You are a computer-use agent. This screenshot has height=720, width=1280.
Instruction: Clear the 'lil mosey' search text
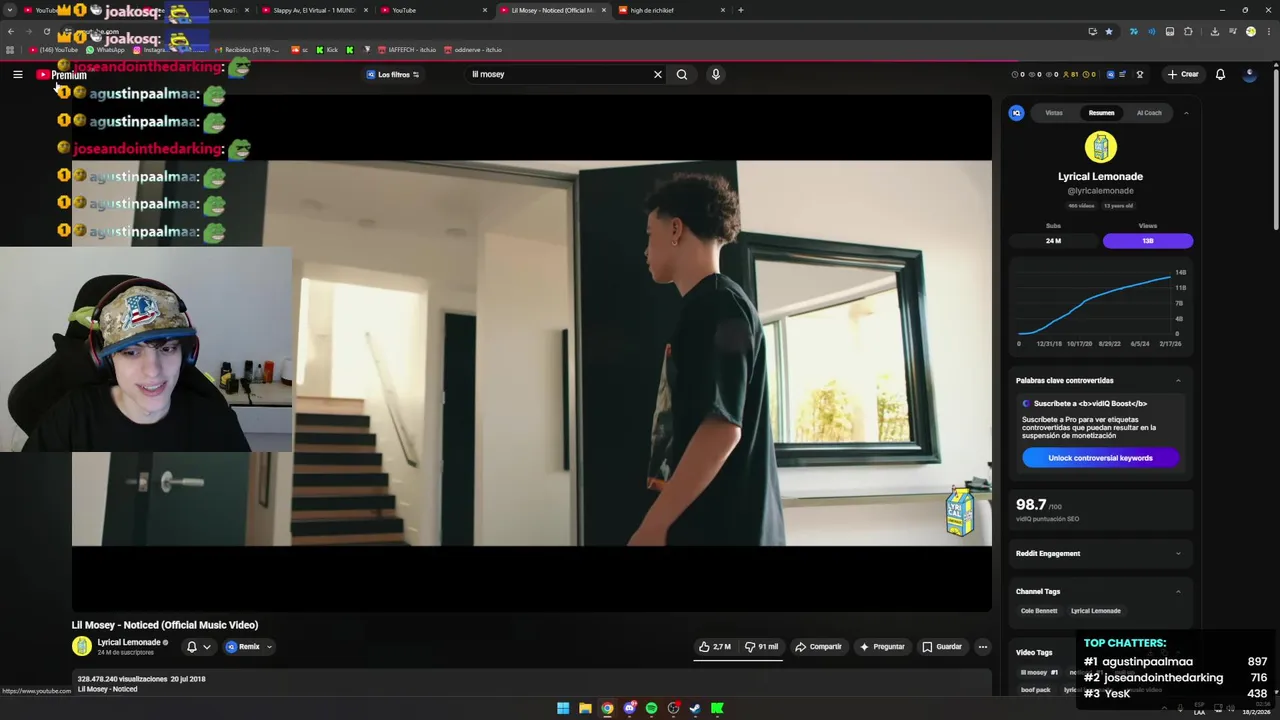(658, 74)
